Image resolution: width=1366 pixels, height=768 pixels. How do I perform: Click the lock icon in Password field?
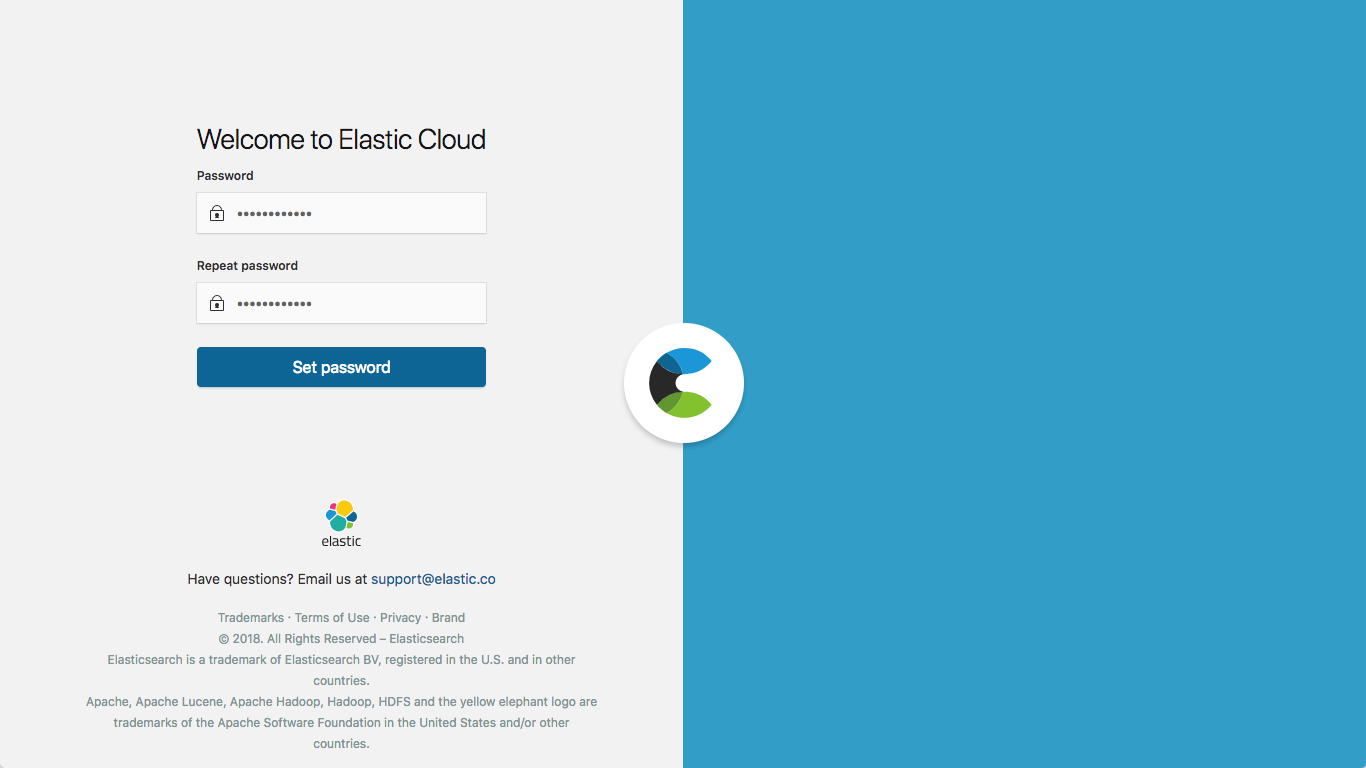(x=217, y=213)
